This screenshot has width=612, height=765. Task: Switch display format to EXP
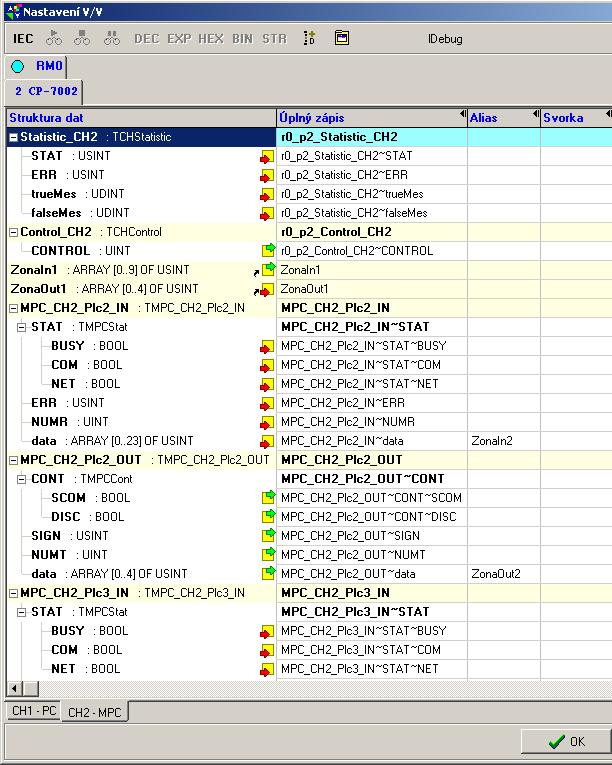179,39
